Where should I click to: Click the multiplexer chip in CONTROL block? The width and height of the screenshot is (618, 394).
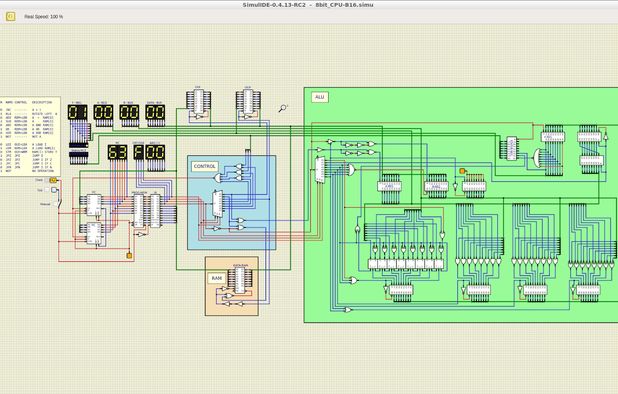click(218, 204)
